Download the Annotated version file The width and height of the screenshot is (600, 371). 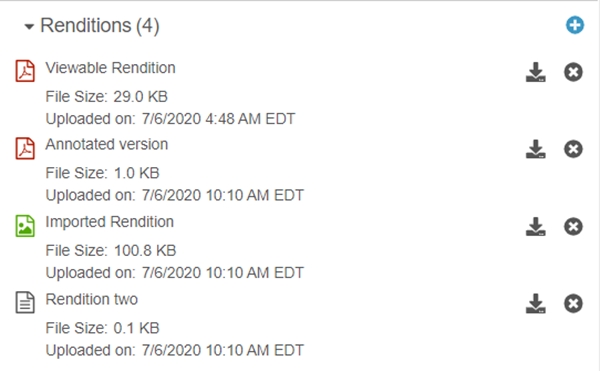(x=536, y=149)
